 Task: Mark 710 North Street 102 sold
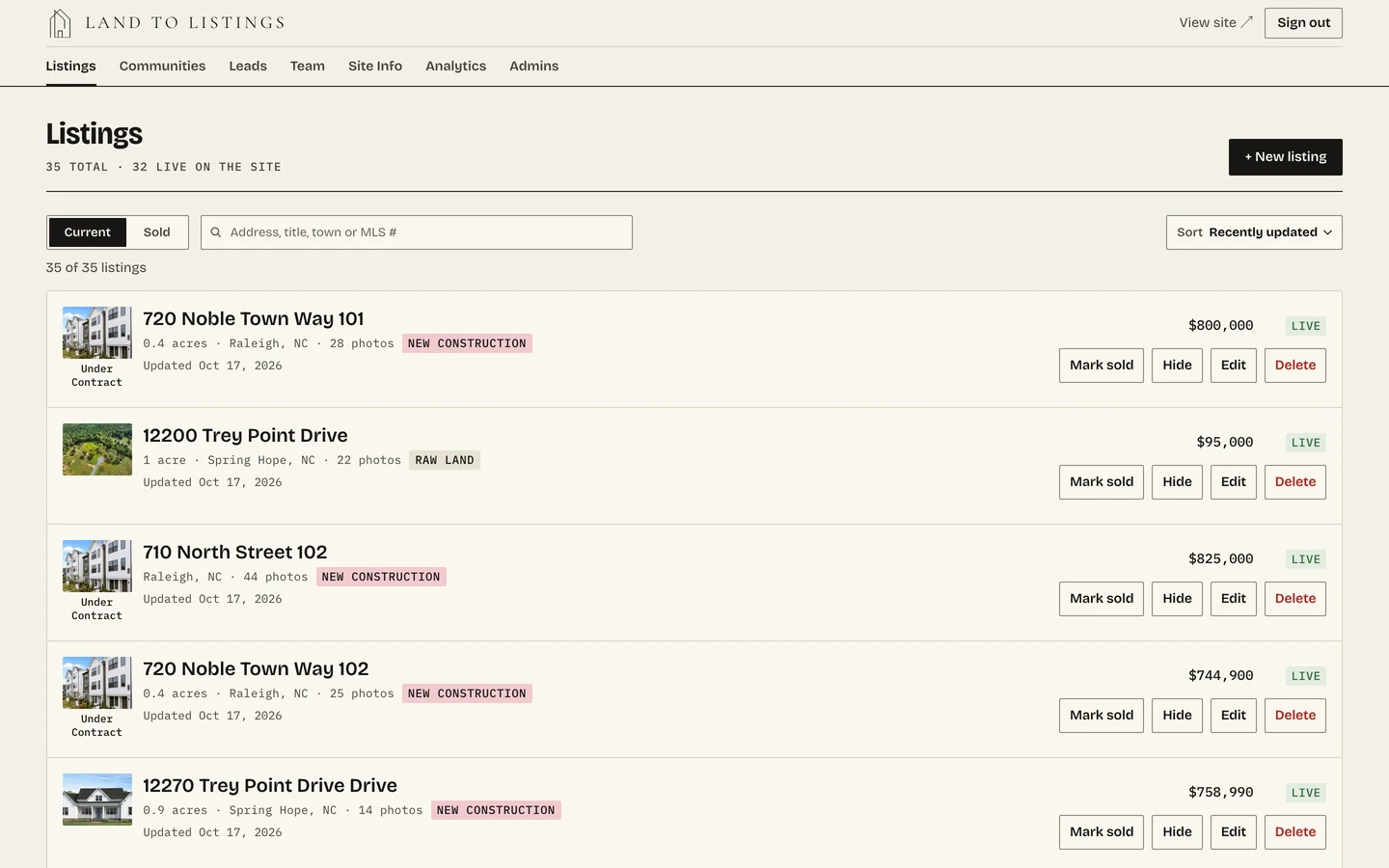[x=1102, y=599]
